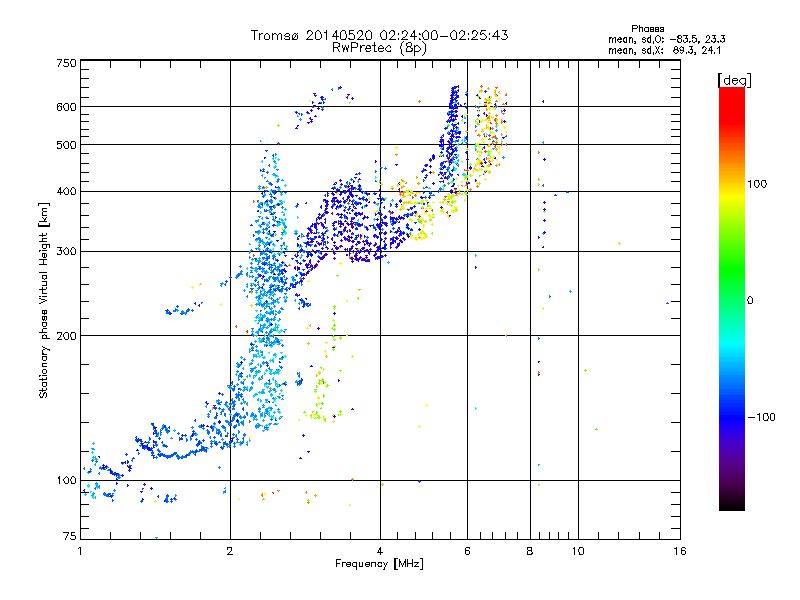Click the y-axis tick label '400'
This screenshot has height=600, width=800.
point(66,191)
